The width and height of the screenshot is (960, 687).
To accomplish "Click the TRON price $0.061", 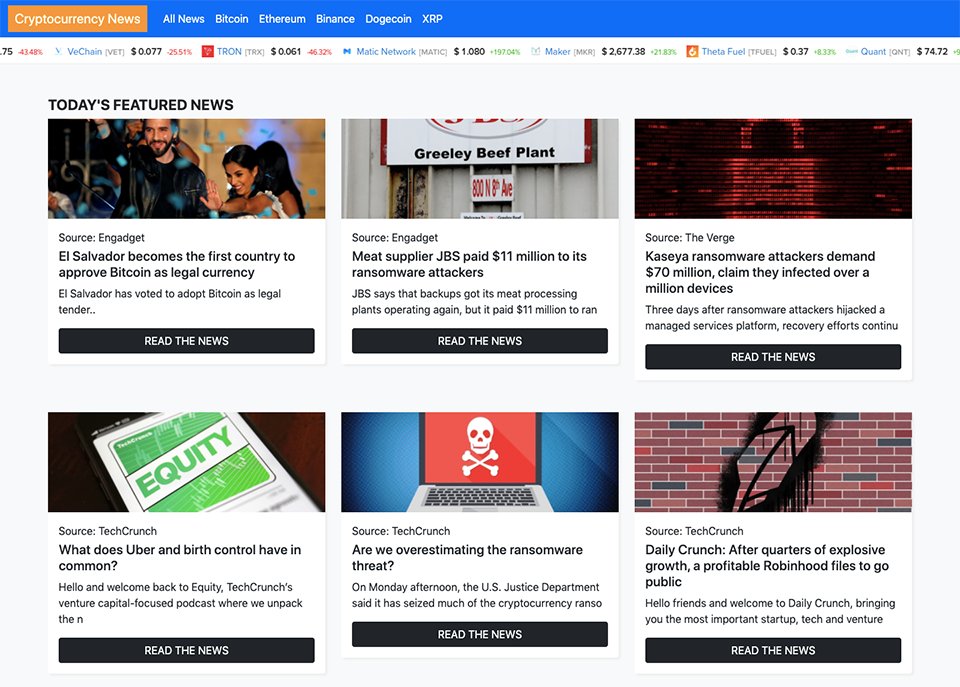I will click(286, 51).
